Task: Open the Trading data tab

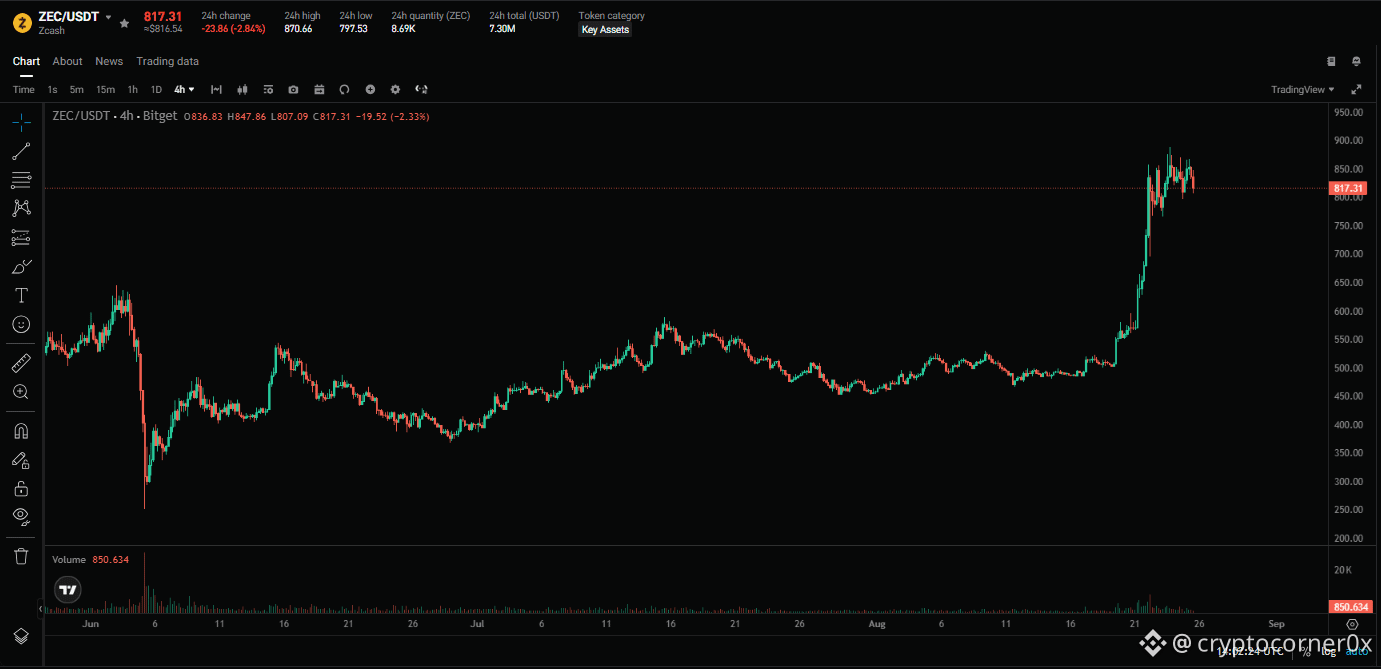Action: click(168, 61)
